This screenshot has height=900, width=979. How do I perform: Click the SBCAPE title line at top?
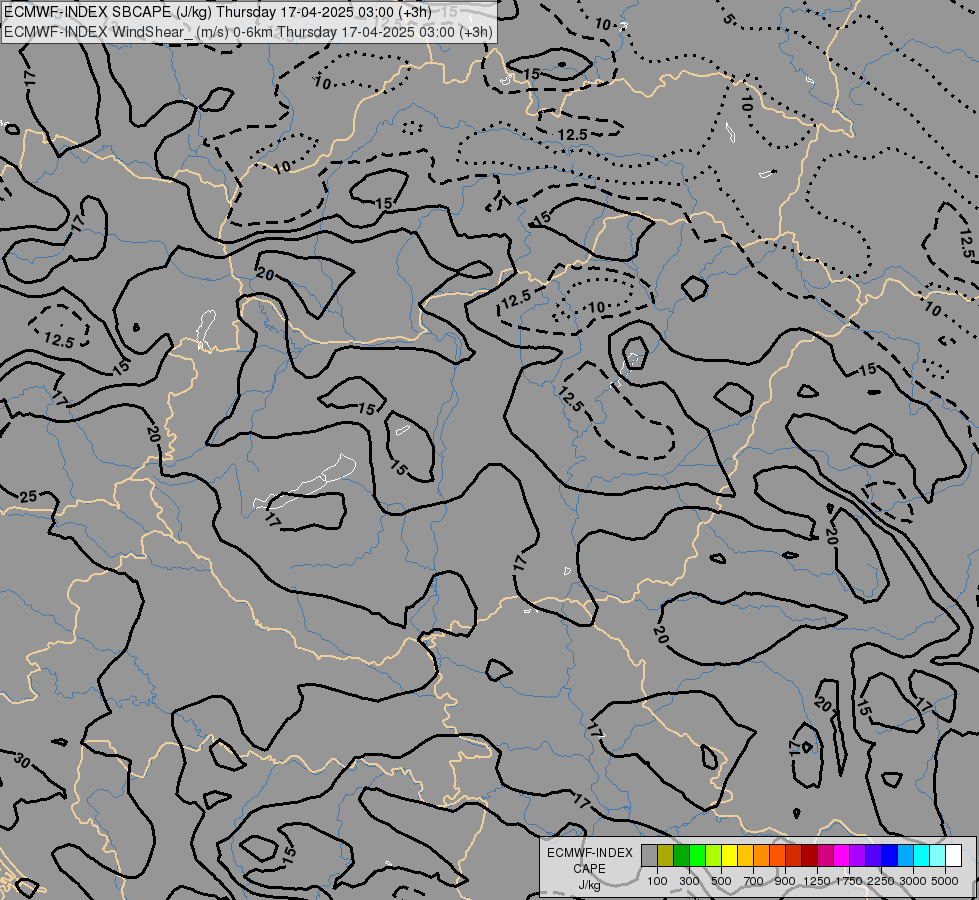click(218, 12)
